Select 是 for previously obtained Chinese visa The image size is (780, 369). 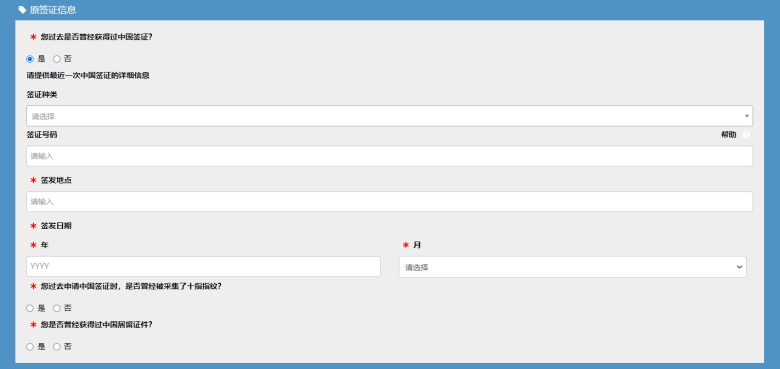[x=30, y=59]
